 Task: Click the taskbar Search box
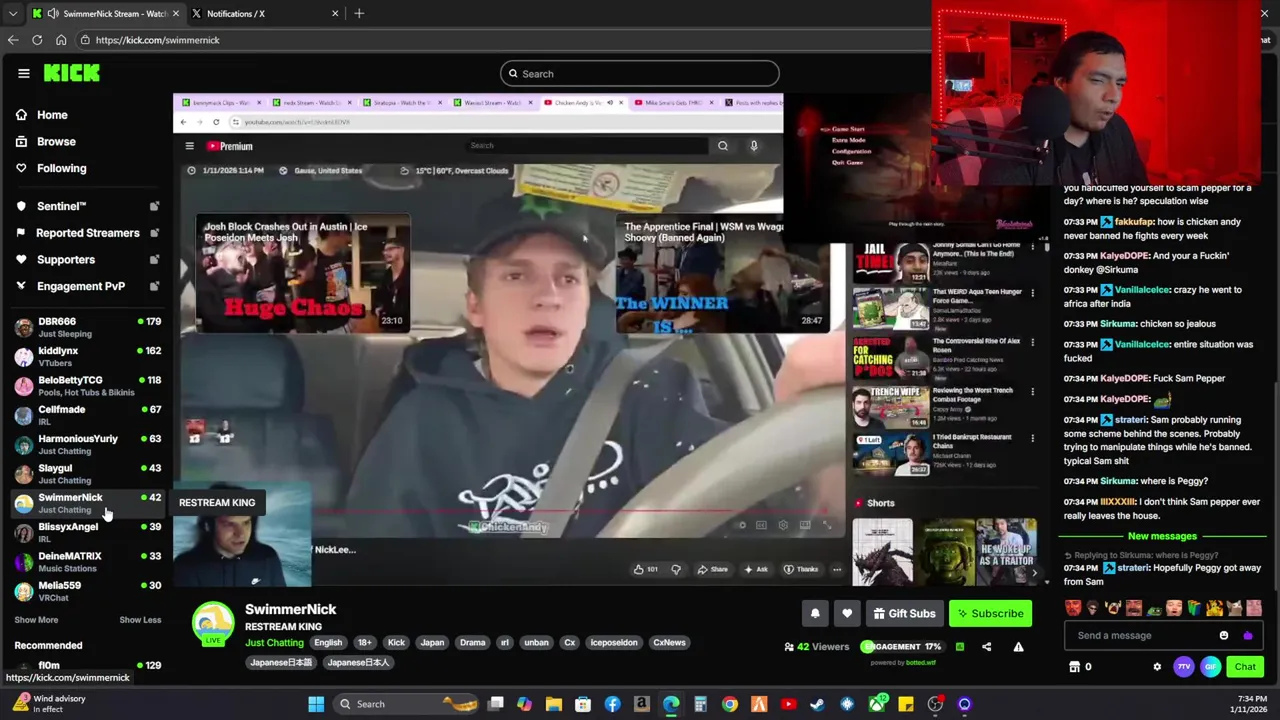click(405, 704)
